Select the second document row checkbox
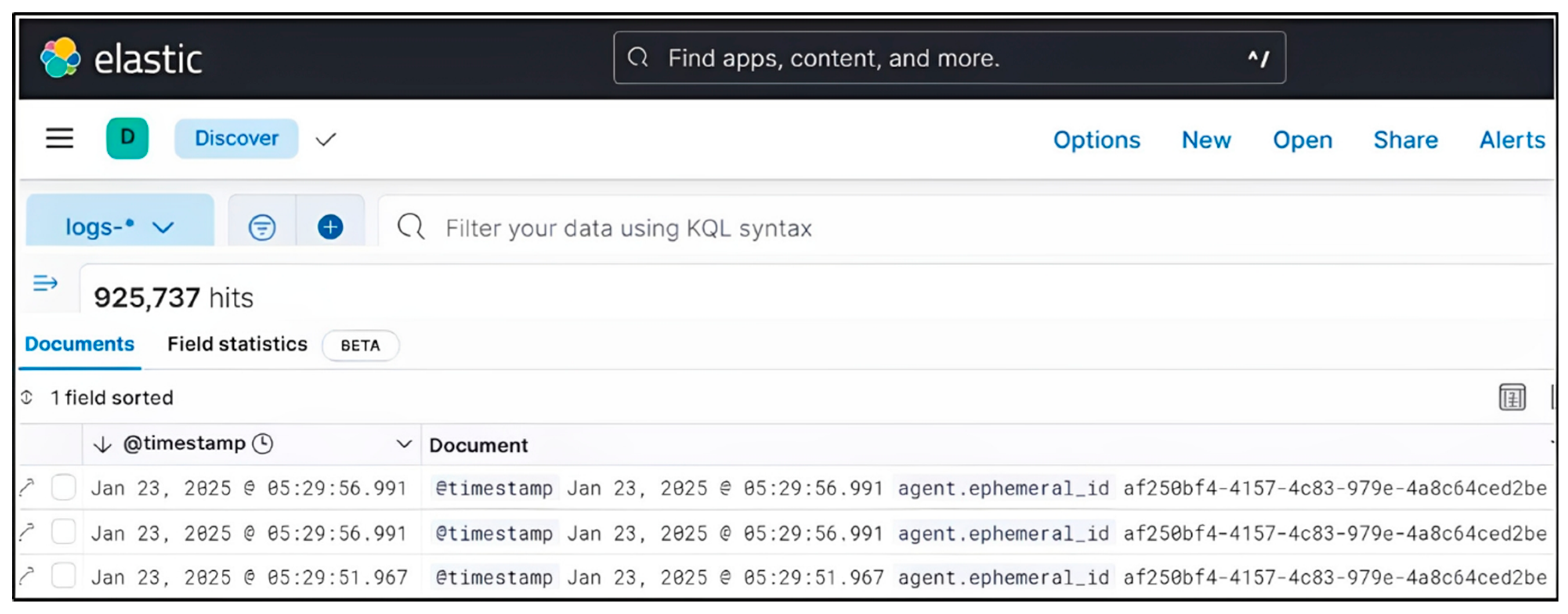 tap(64, 532)
